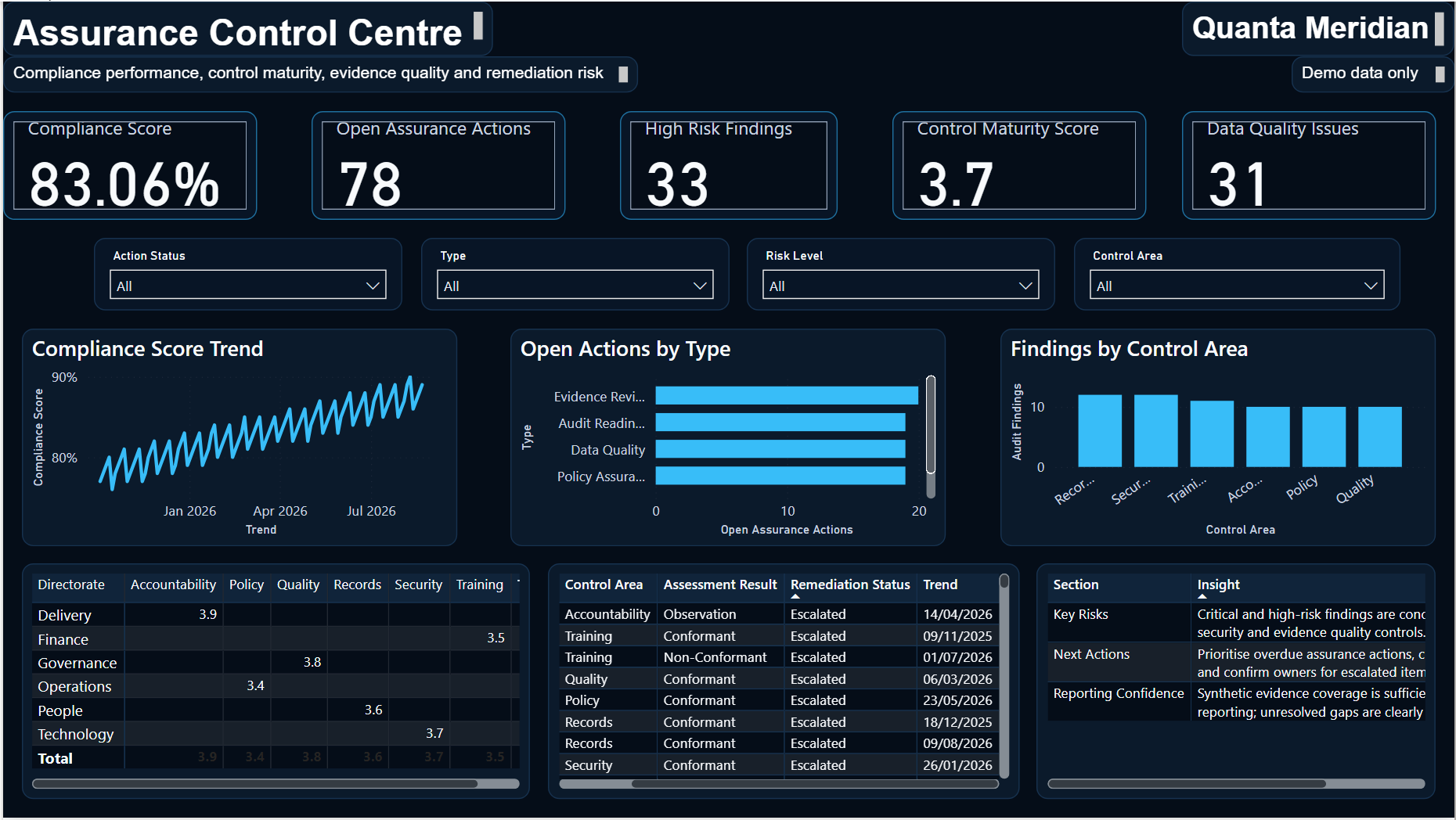Click the Policy Assurance bar in Open Actions
The height and width of the screenshot is (820, 1456).
click(780, 476)
